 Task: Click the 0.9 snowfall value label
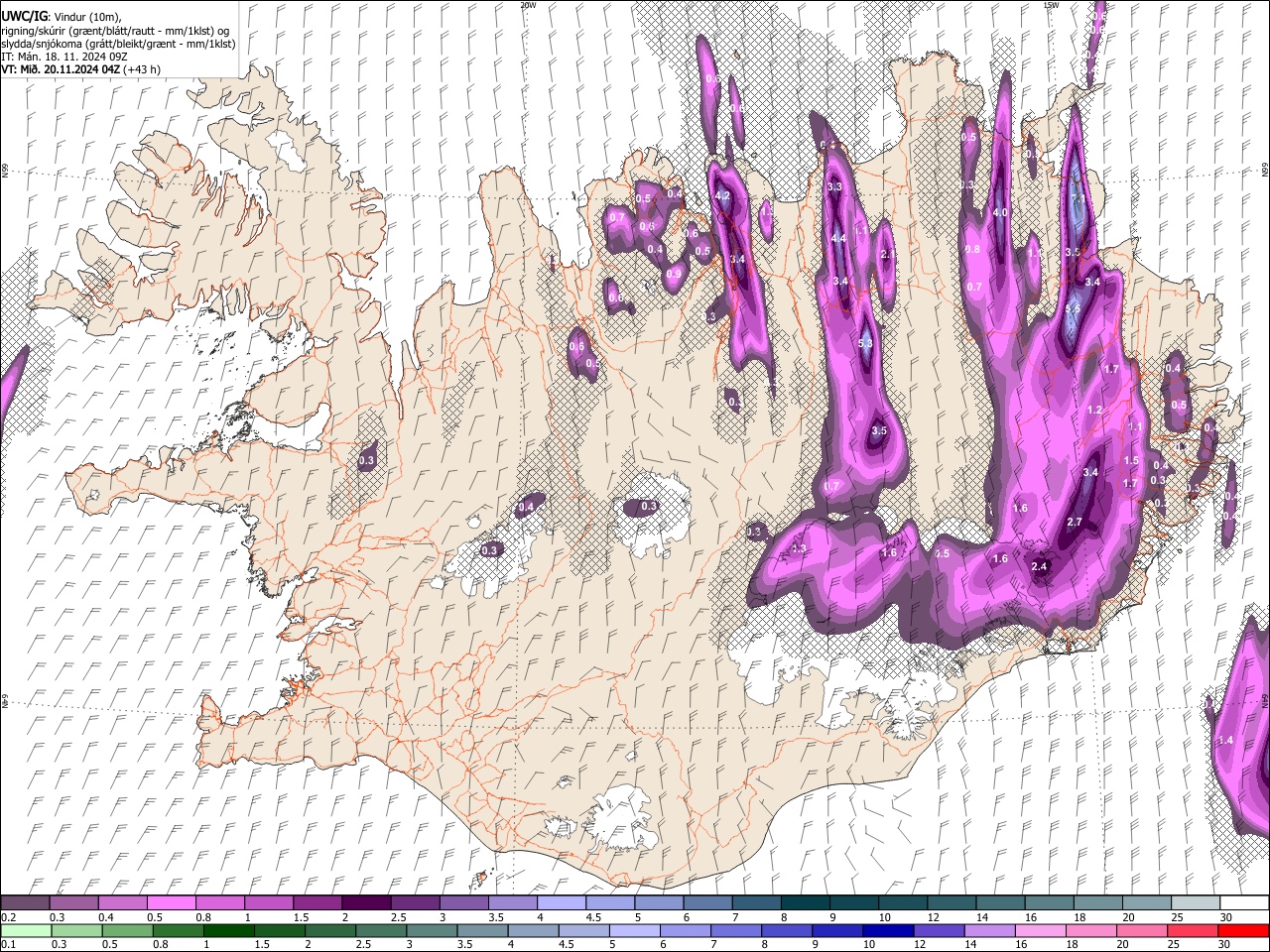point(674,274)
